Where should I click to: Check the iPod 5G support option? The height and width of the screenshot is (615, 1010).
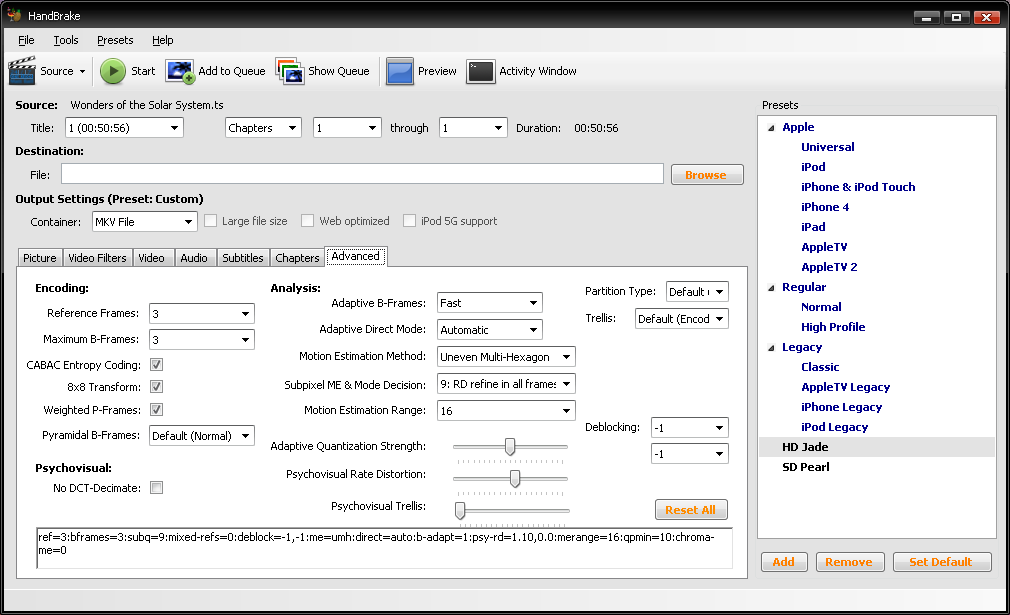[x=409, y=221]
